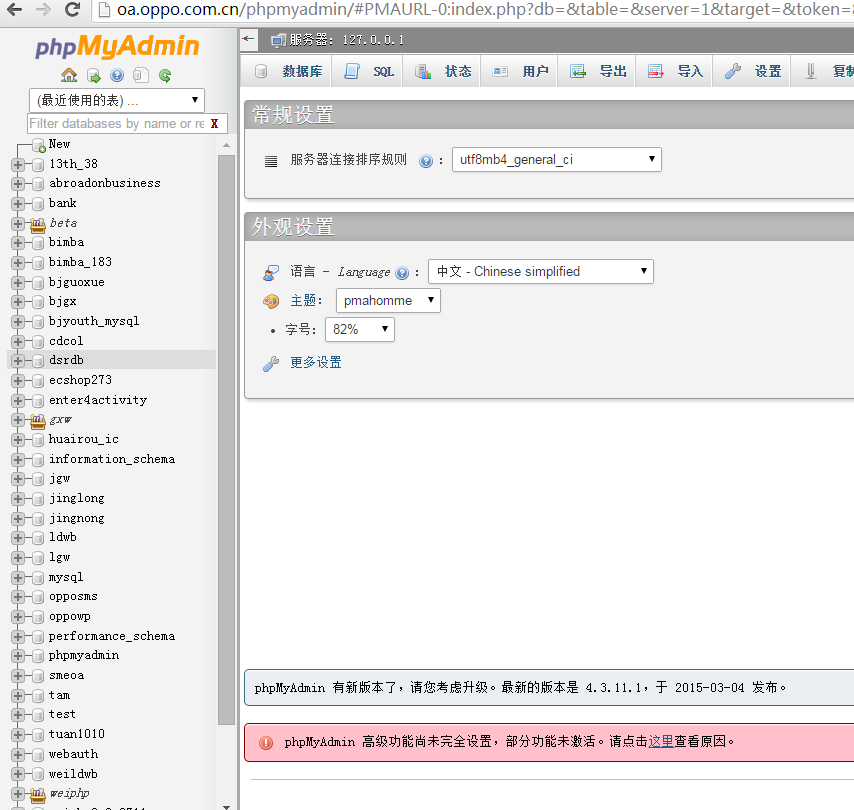Image resolution: width=854 pixels, height=810 pixels.
Task: Expand the test database node
Action: point(17,715)
